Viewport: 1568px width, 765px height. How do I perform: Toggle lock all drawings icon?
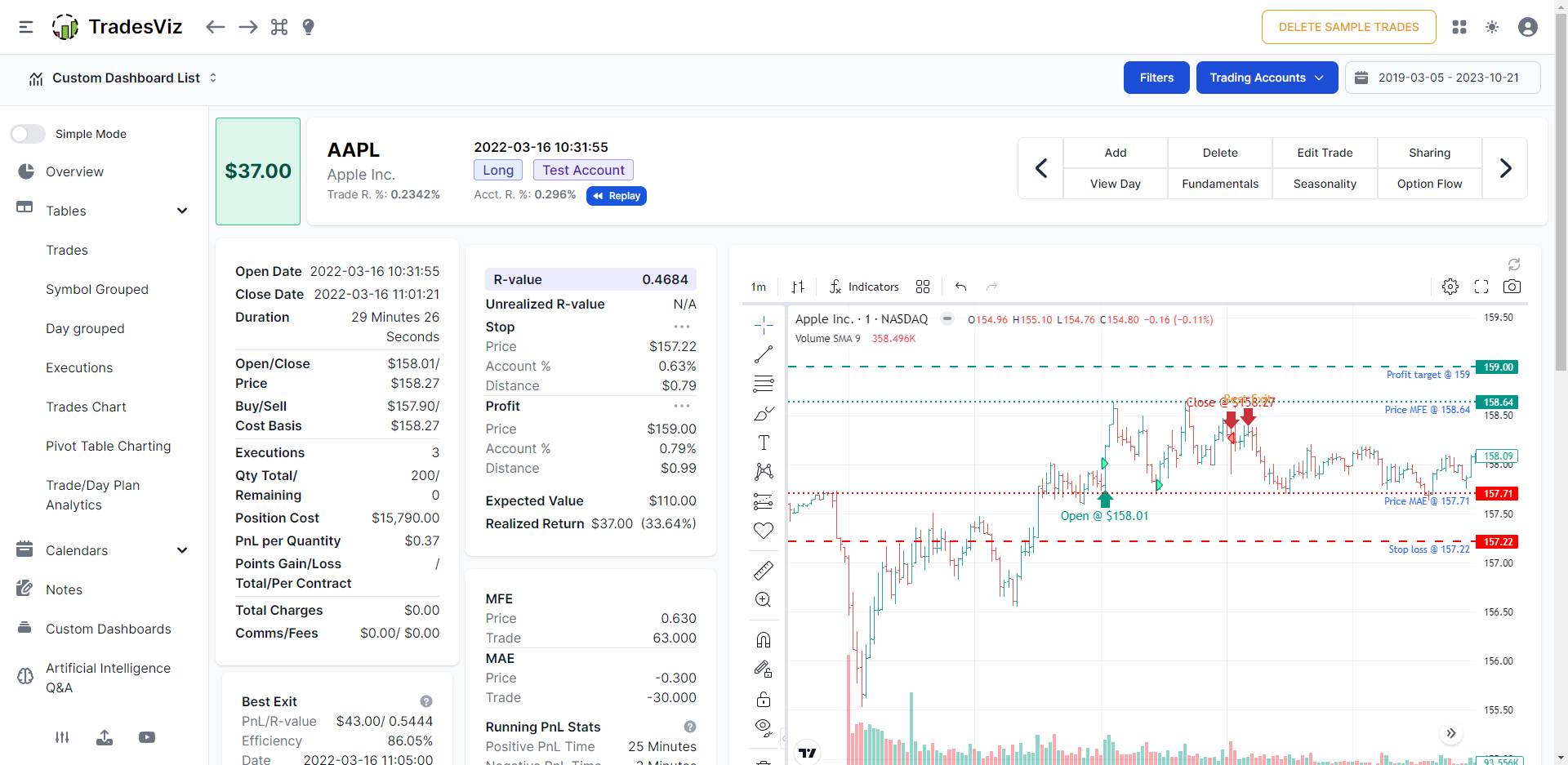click(x=764, y=700)
